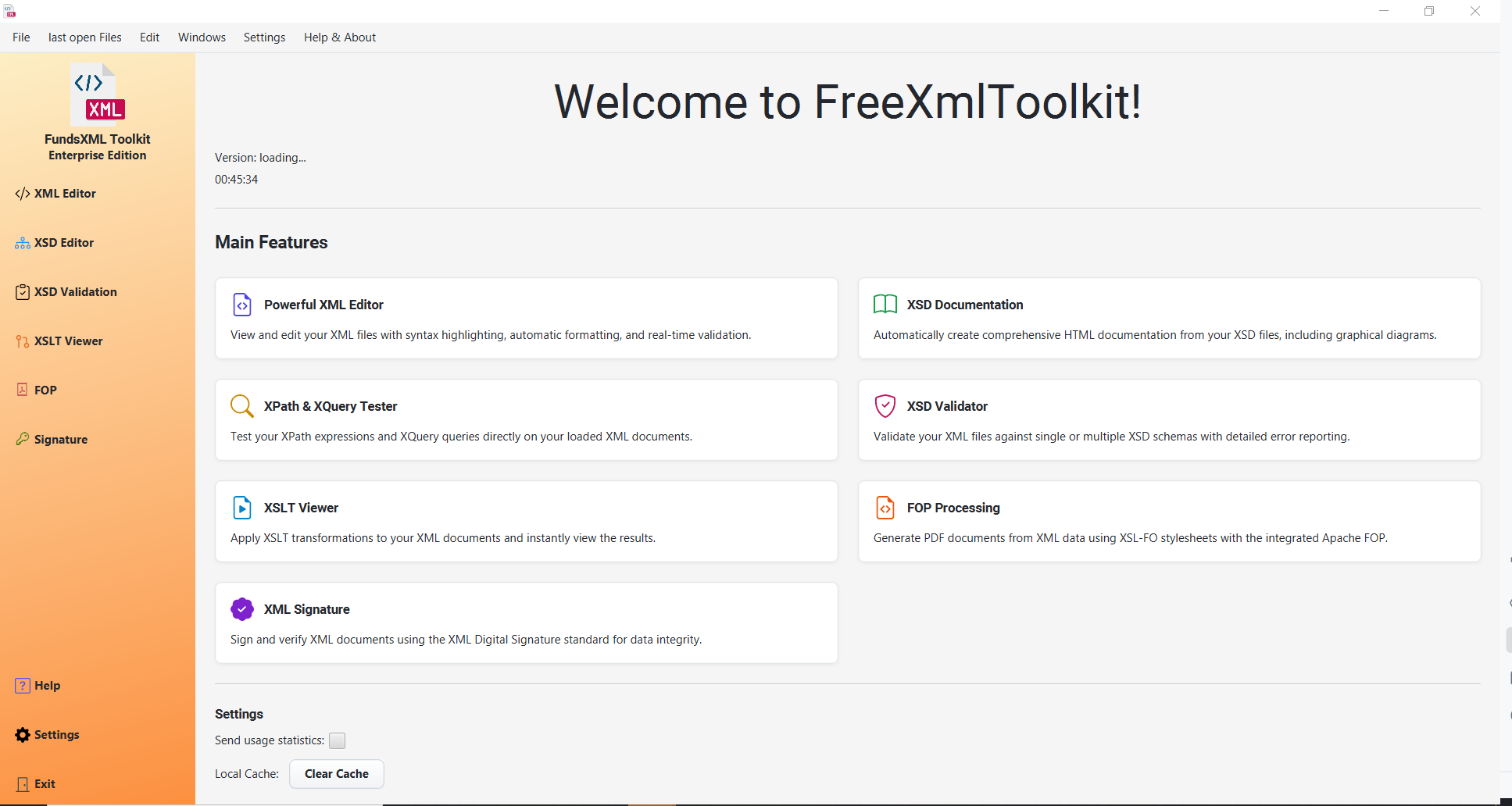Click the 'Enterprise Edition' text under logo
This screenshot has width=1512, height=806.
point(98,155)
